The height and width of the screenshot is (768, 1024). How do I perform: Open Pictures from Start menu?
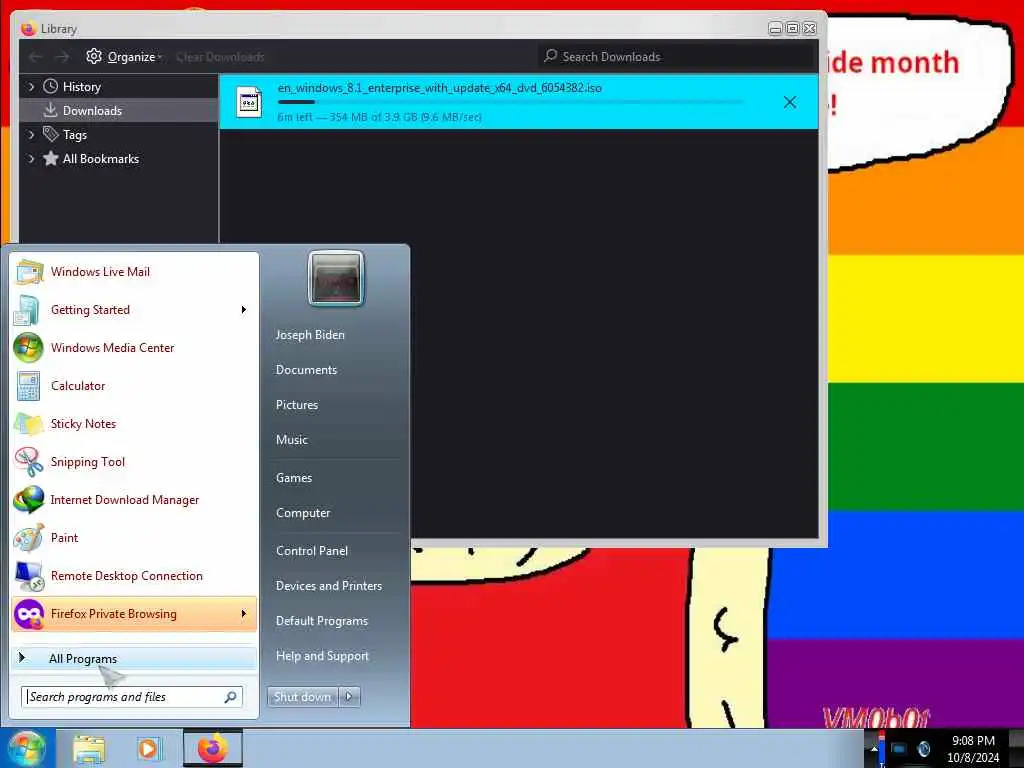tap(297, 405)
